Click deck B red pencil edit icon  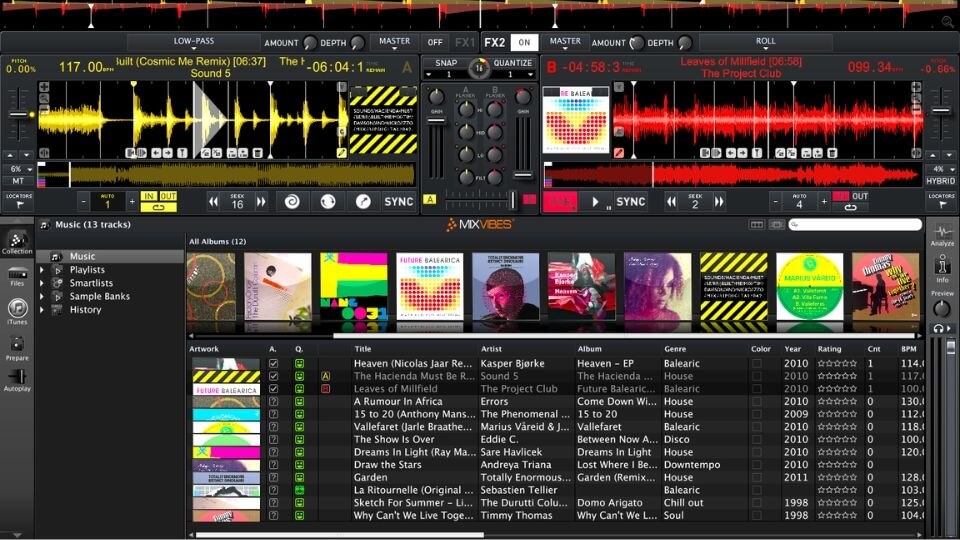pos(619,152)
